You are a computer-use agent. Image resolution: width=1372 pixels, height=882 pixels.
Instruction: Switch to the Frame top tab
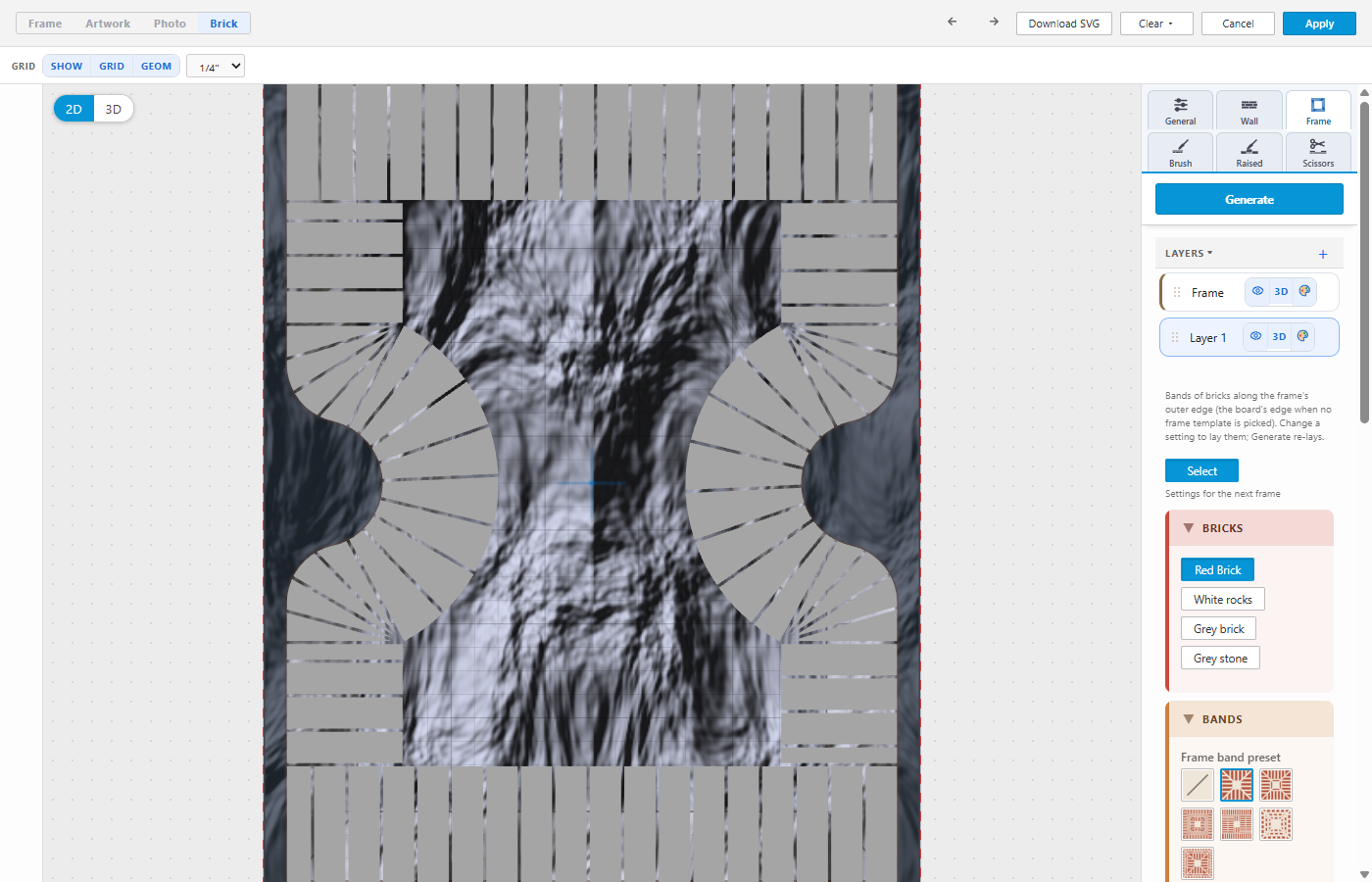pyautogui.click(x=45, y=24)
